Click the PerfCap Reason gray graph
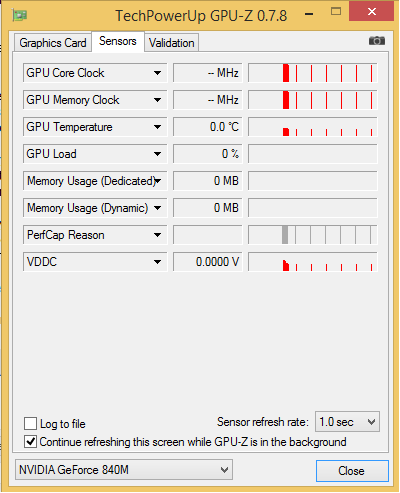Image resolution: width=400 pixels, height=493 pixels. coord(313,235)
